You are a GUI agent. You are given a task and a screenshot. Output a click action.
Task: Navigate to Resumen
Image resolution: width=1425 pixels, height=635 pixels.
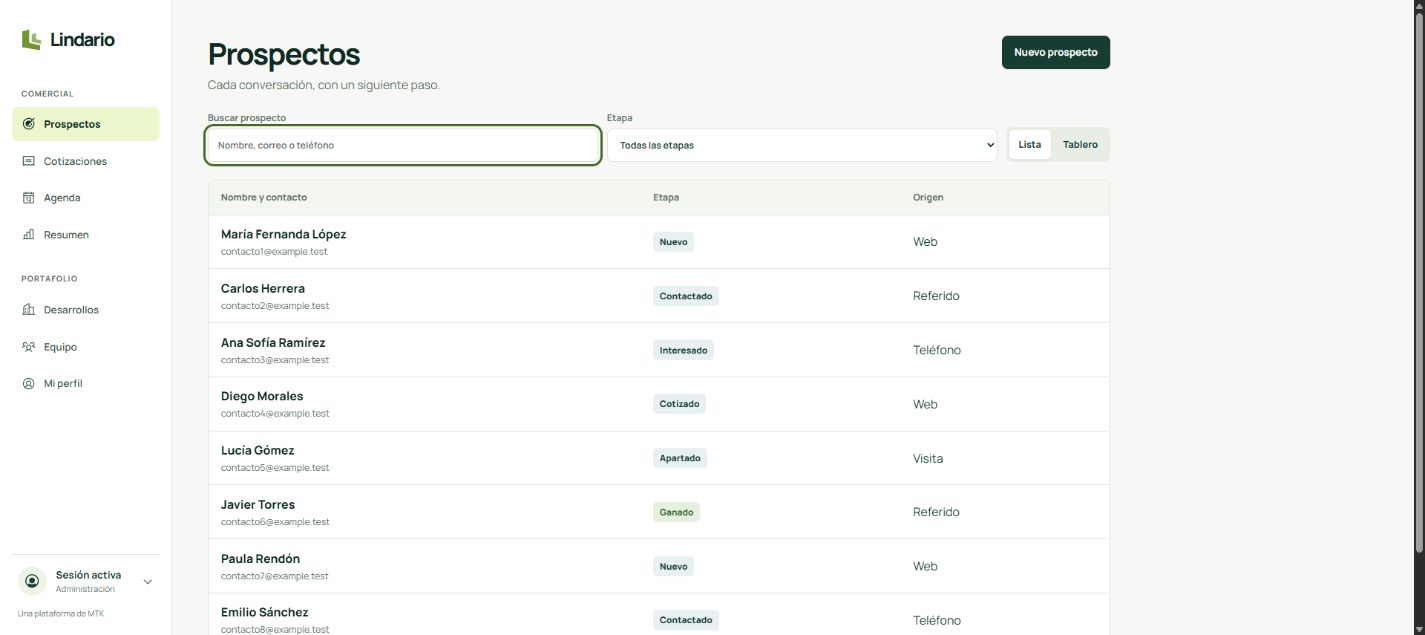85,235
